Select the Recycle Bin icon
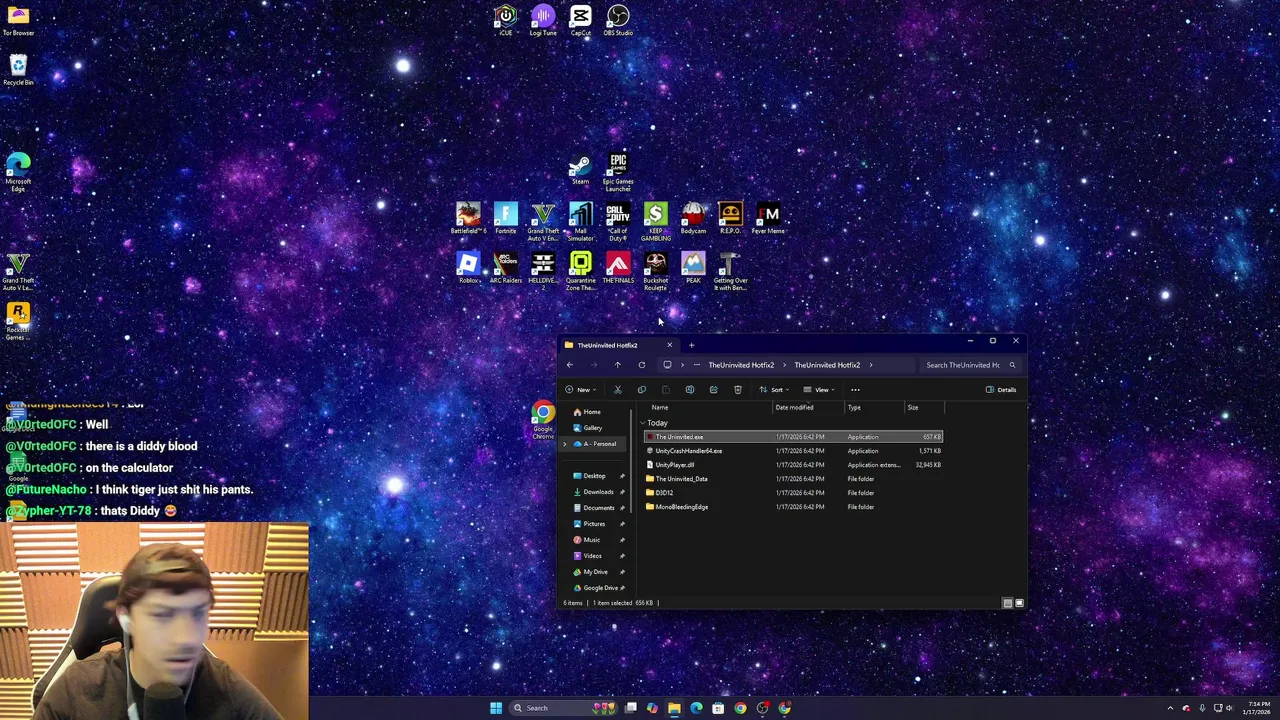Image resolution: width=1280 pixels, height=720 pixels. point(18,70)
